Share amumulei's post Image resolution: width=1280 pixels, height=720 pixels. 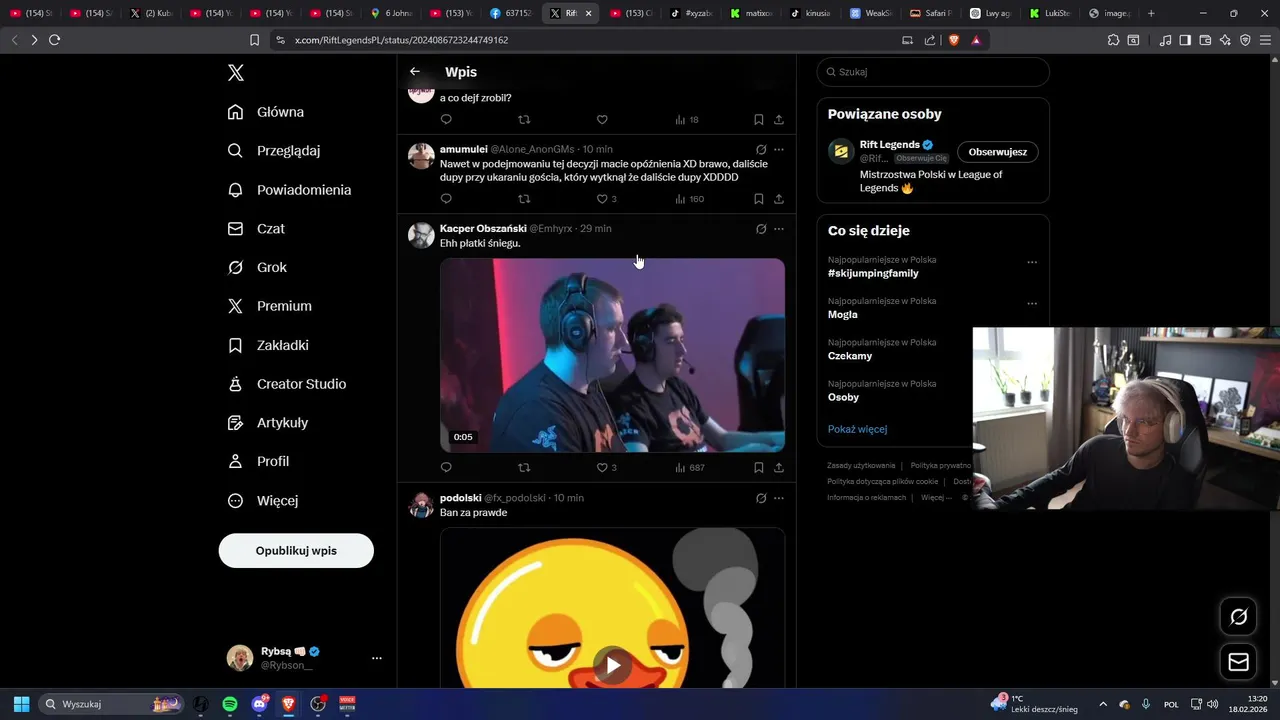coord(779,199)
